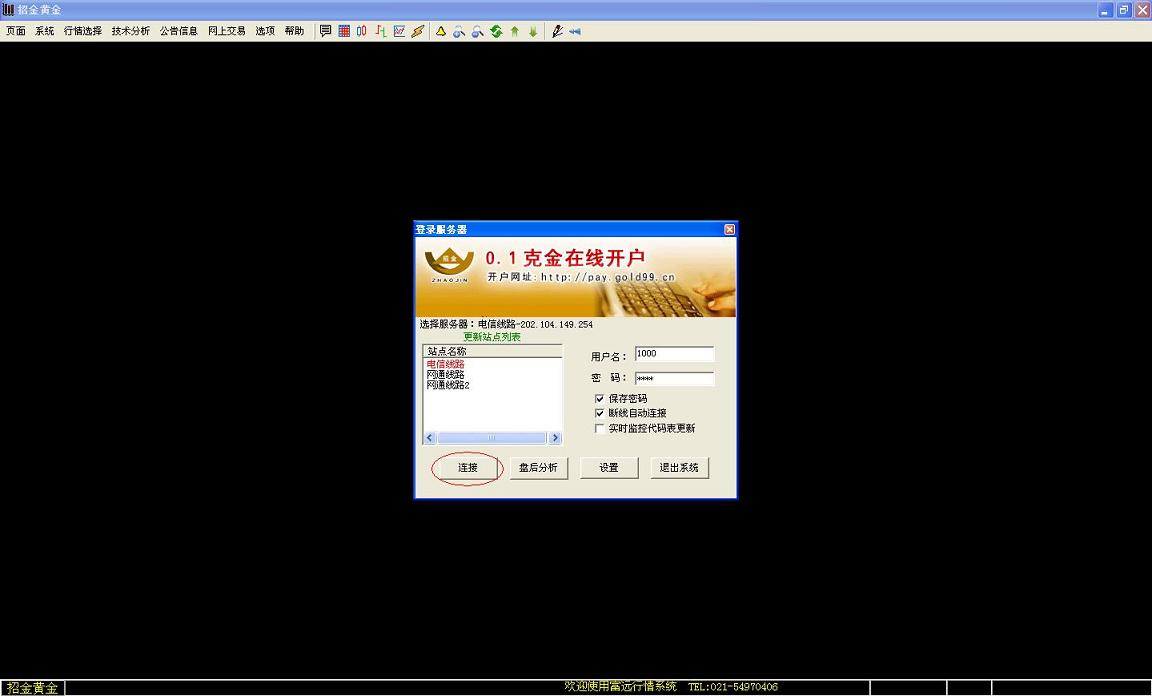Screen dimensions: 1152x696
Task: Click the 退出系统 button
Action: click(x=680, y=467)
